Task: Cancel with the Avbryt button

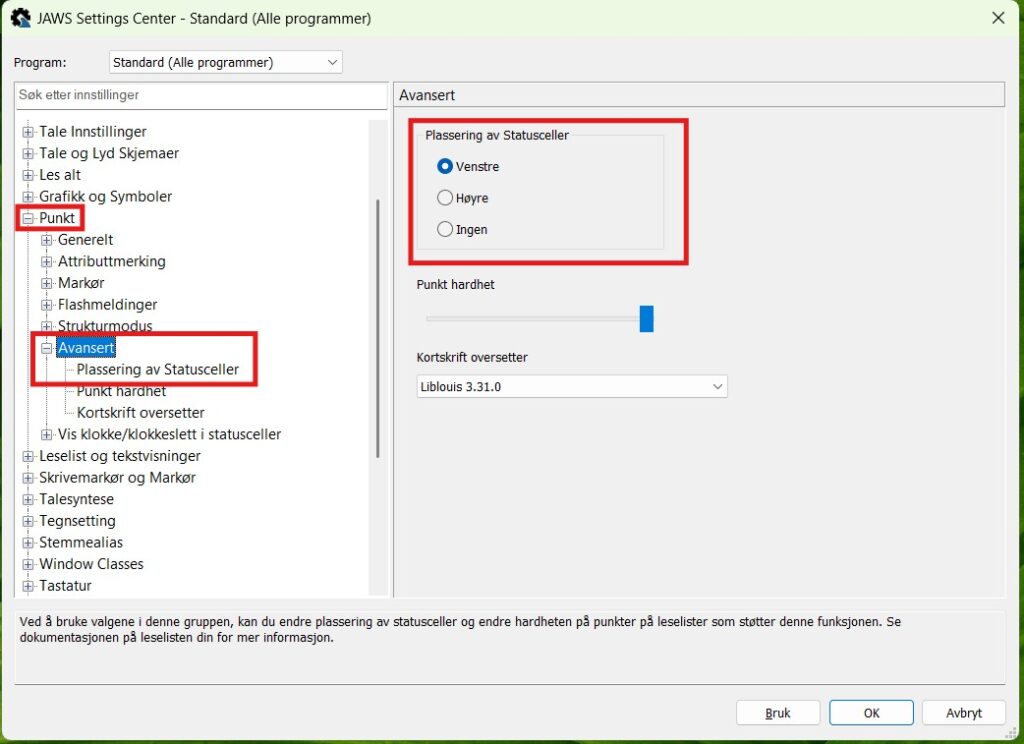Action: click(x=964, y=713)
